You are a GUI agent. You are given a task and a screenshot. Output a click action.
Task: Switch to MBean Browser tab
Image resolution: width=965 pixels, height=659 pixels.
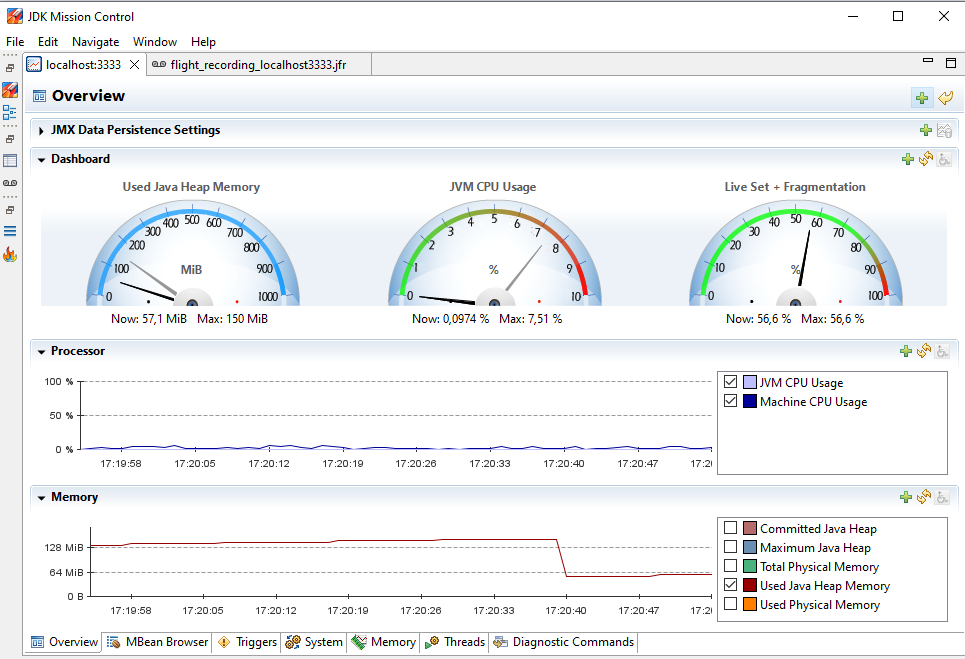coord(157,642)
